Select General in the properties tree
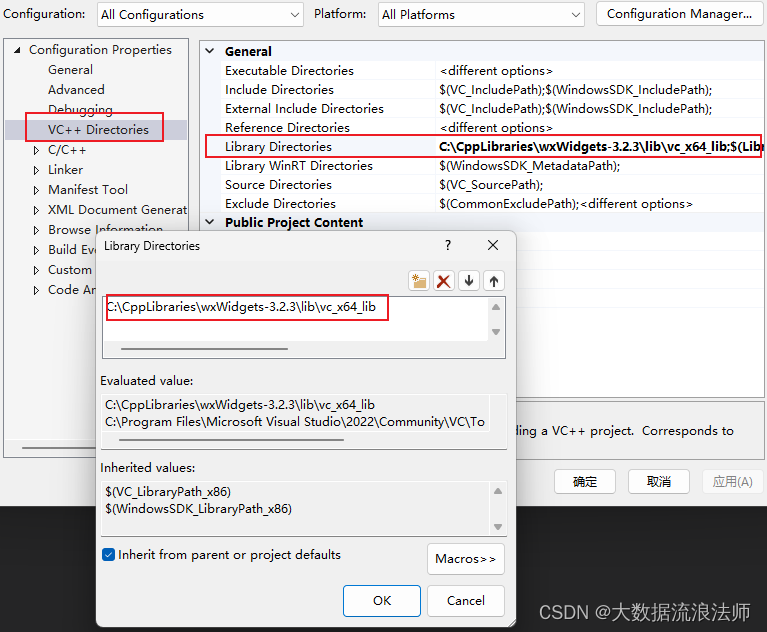The height and width of the screenshot is (632, 767). (70, 70)
